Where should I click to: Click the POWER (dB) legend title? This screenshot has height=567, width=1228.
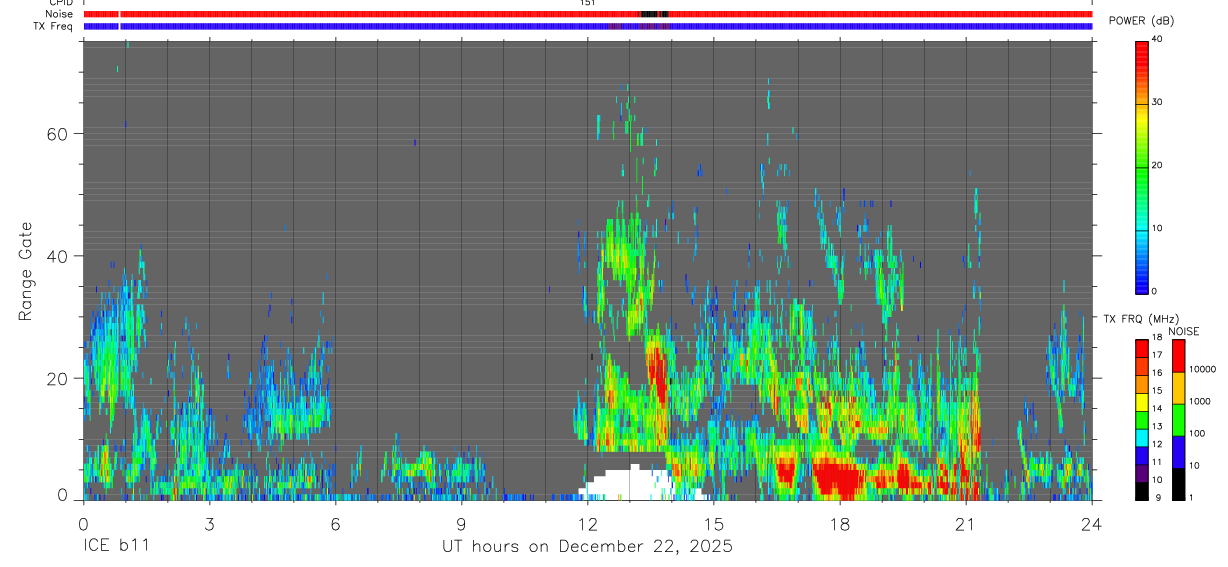tap(1141, 21)
